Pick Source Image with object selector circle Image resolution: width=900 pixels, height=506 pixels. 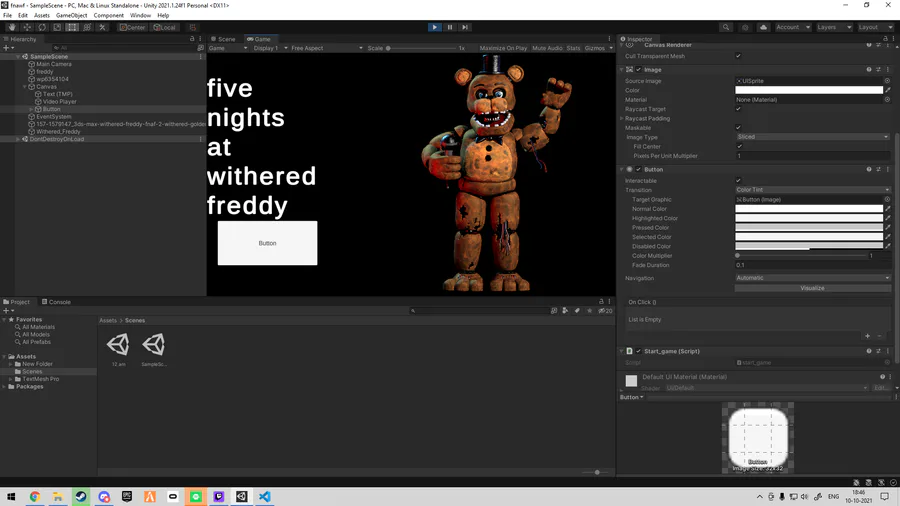click(887, 81)
